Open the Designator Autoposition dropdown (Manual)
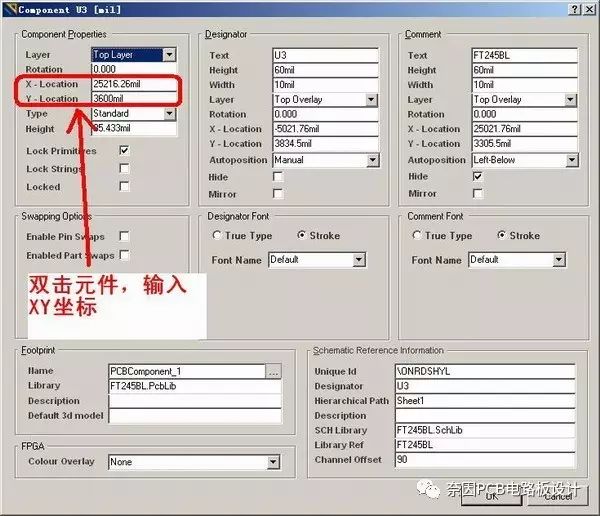Viewport: 600px width, 516px height. tap(373, 160)
